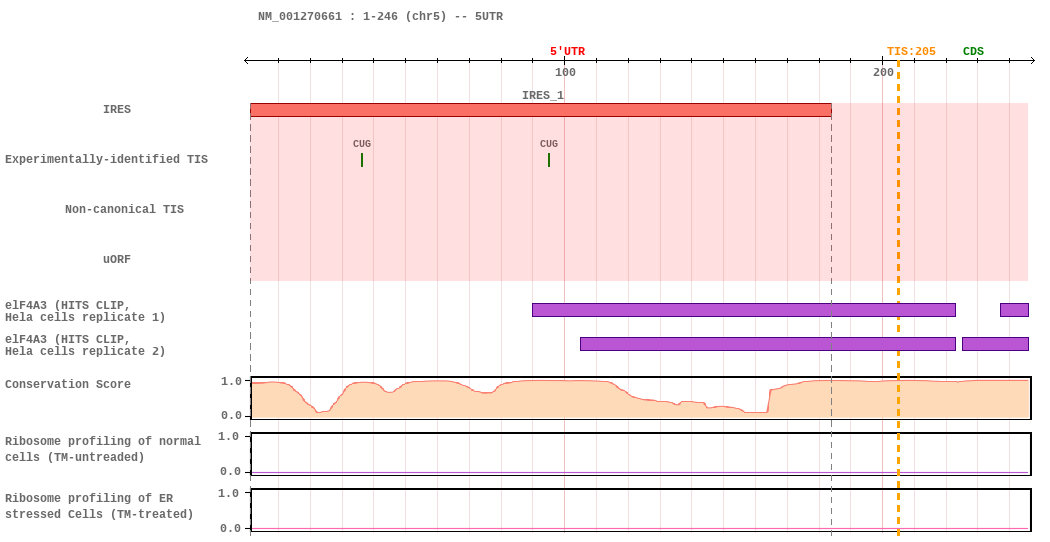1050x542 pixels.
Task: Open the TM-treated ER stressed ribosome plot
Action: pos(640,510)
